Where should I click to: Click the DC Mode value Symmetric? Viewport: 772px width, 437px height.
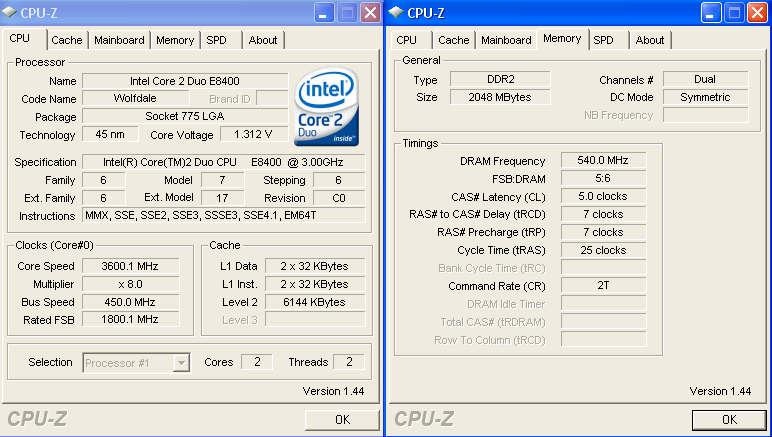(706, 97)
